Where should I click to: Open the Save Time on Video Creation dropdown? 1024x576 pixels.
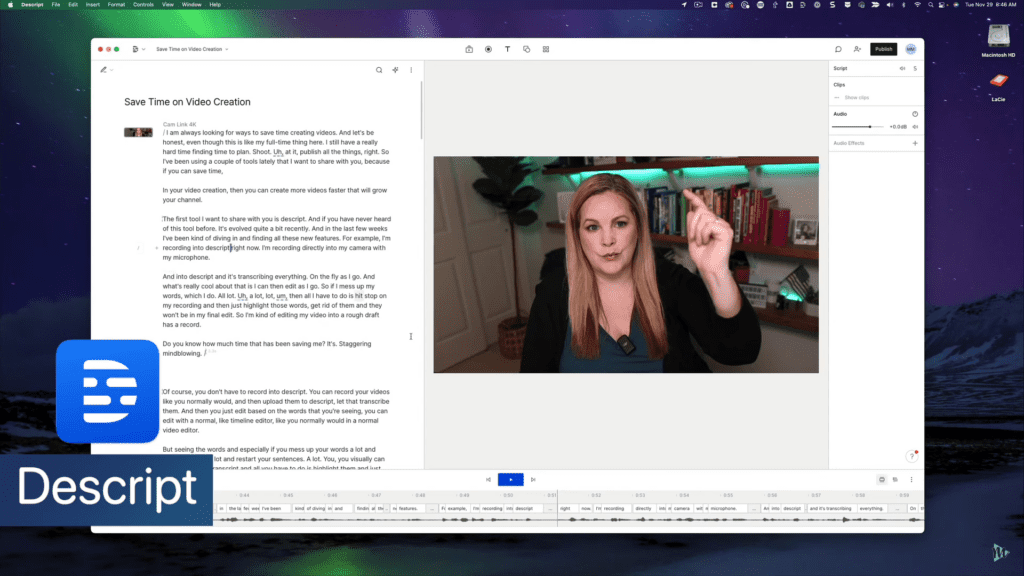click(192, 49)
